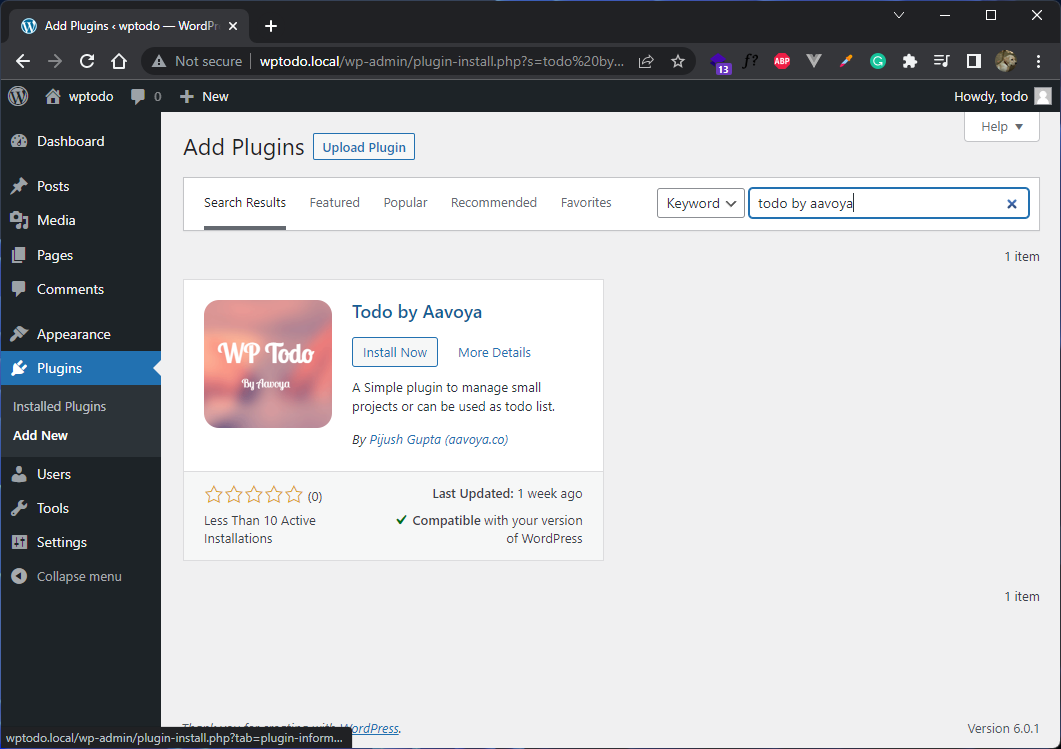Open the Todo by Aavoya title link

tap(417, 312)
